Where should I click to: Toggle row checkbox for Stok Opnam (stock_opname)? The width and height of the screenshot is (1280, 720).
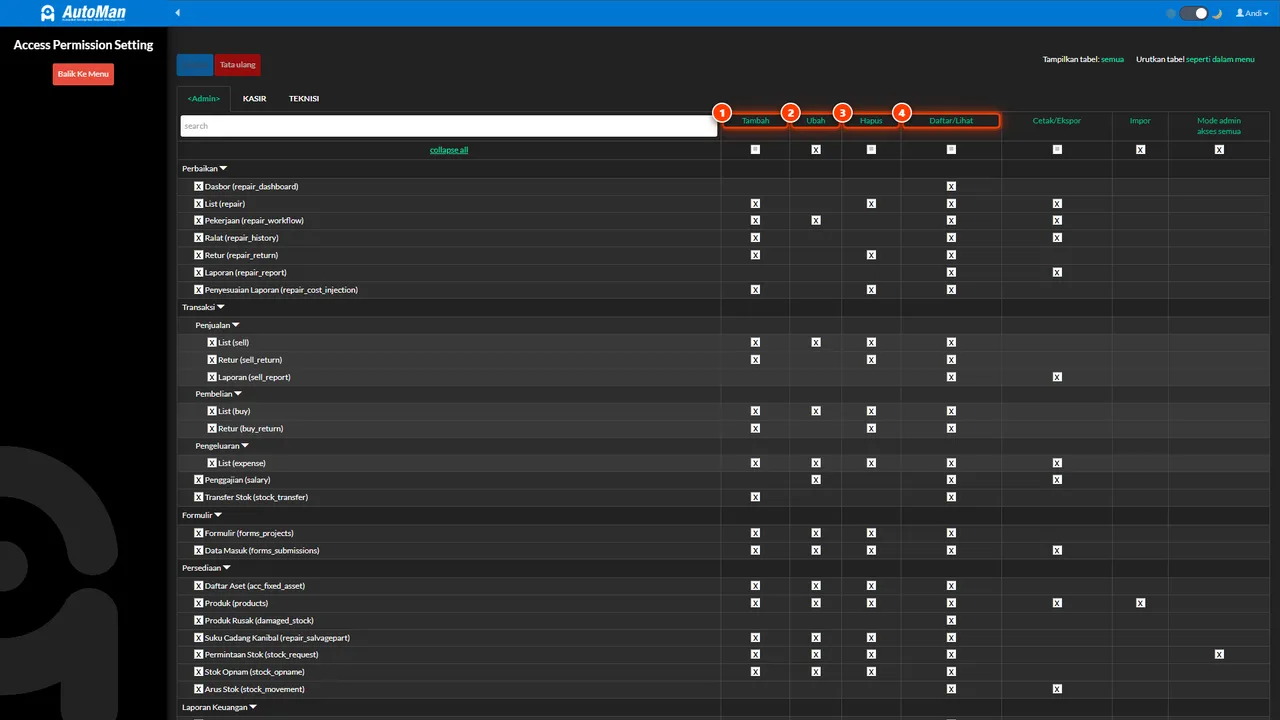pyautogui.click(x=199, y=672)
